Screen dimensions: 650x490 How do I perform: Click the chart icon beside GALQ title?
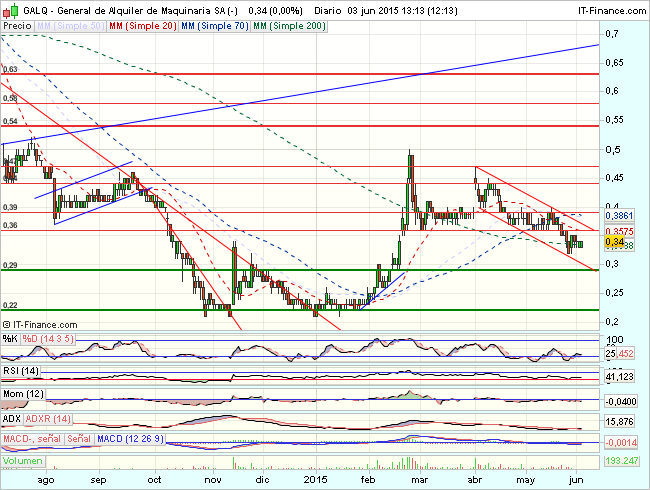pyautogui.click(x=7, y=7)
